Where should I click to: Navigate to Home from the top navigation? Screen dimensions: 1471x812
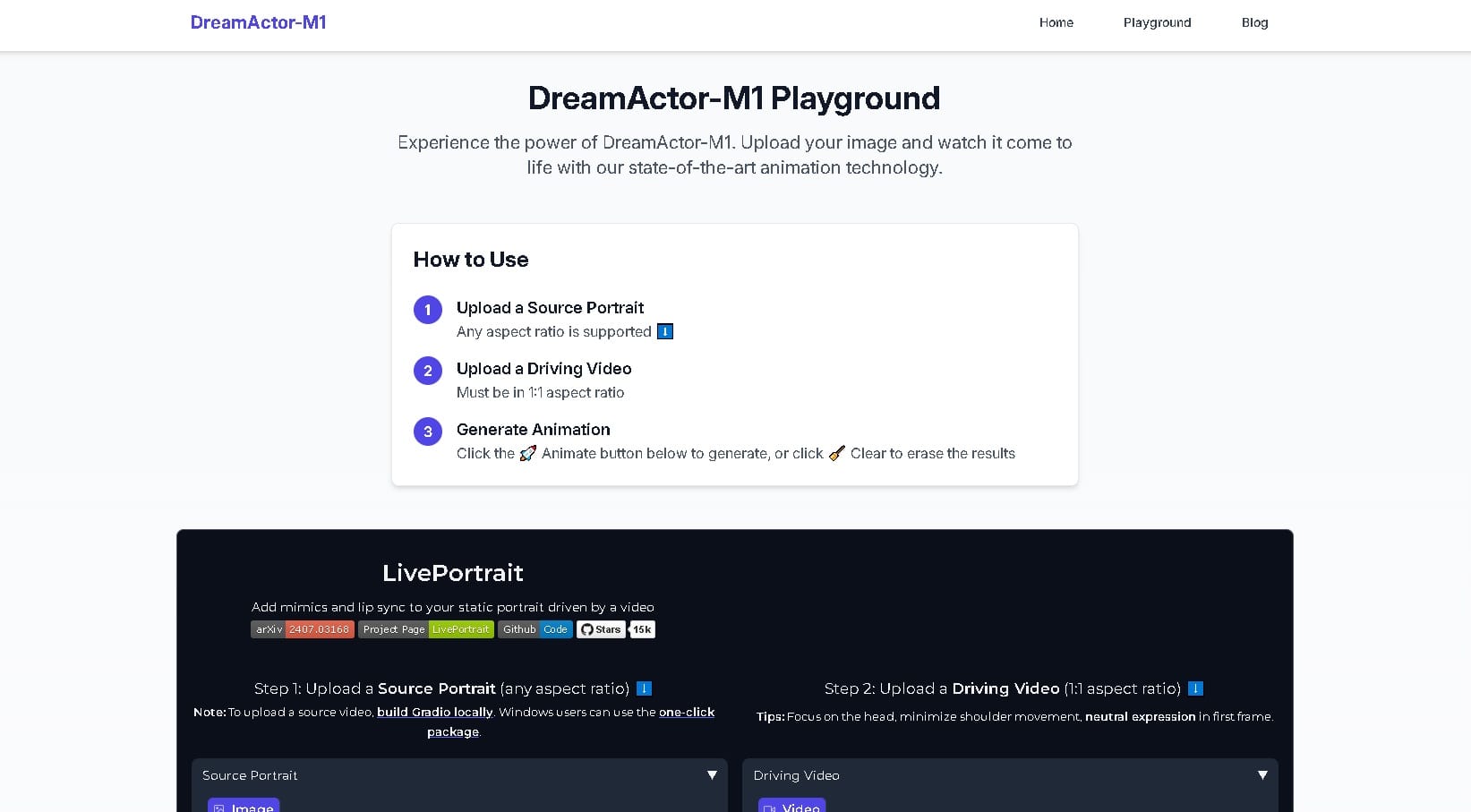1056,22
